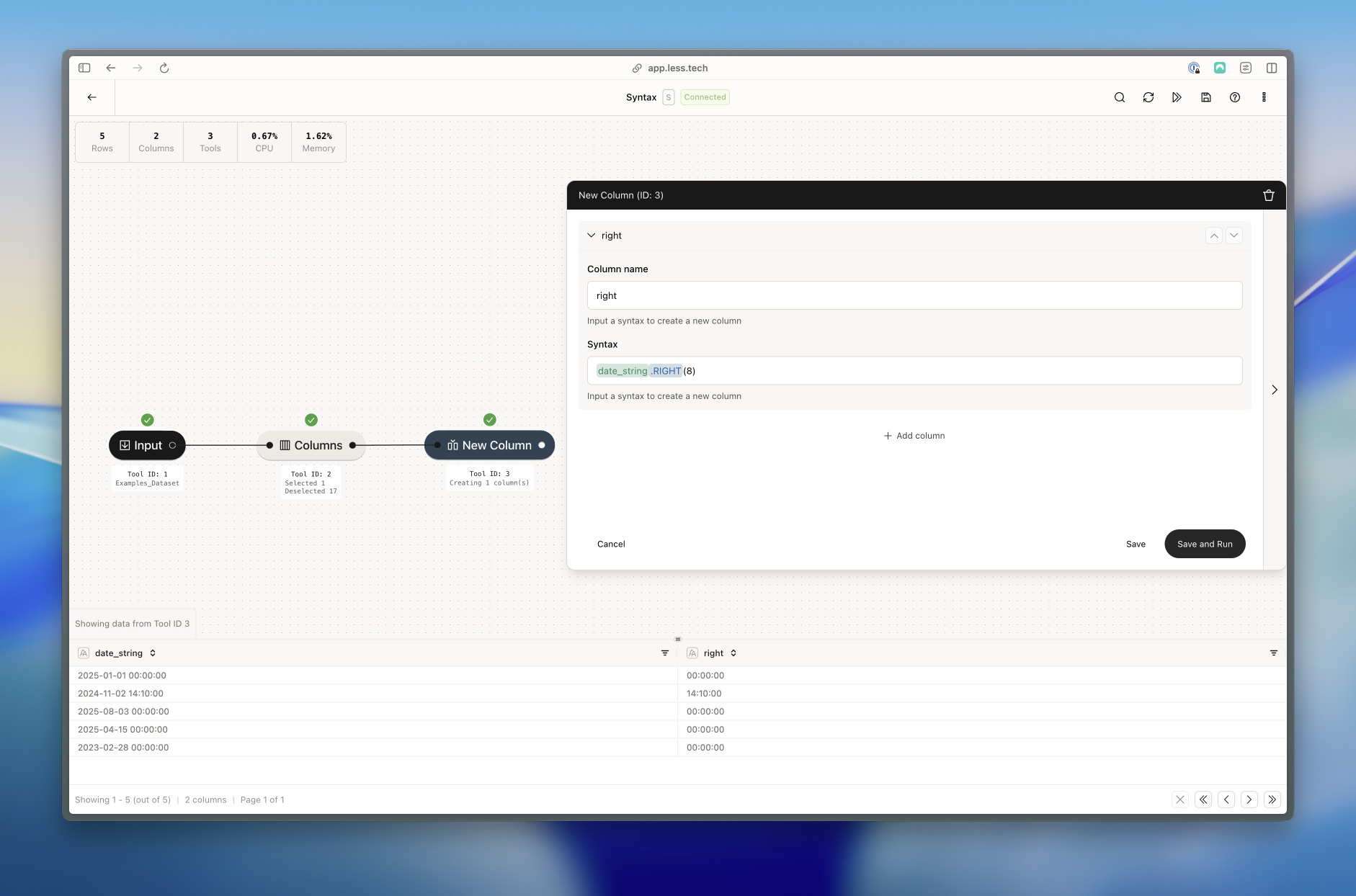Return to previous screen via app back arrow
Screen dimensions: 1356x896
point(92,97)
